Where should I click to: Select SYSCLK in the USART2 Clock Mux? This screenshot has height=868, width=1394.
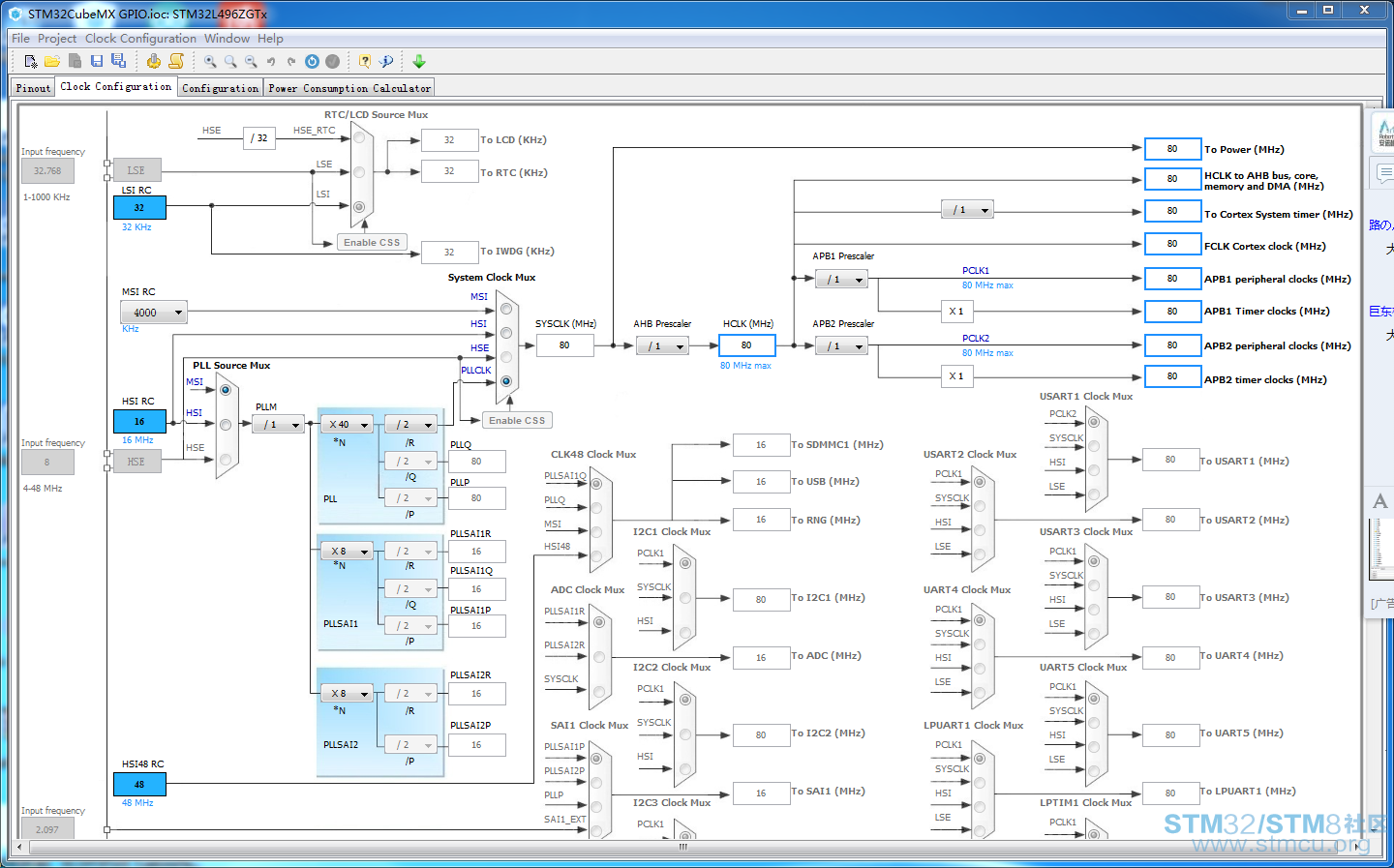(x=980, y=506)
